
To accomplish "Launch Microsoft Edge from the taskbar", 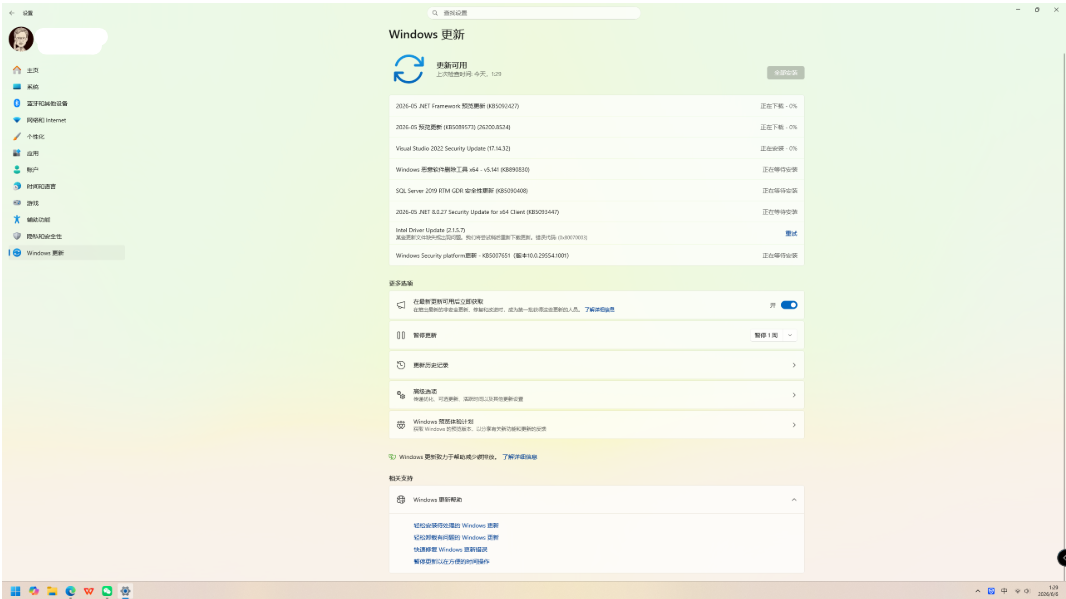I will (70, 592).
